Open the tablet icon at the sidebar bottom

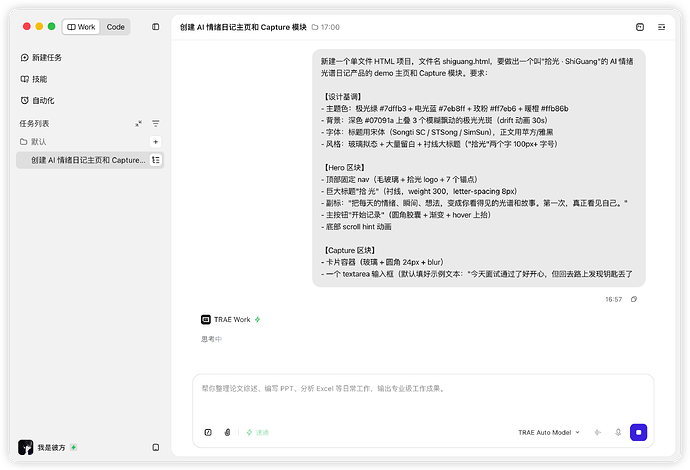point(156,447)
